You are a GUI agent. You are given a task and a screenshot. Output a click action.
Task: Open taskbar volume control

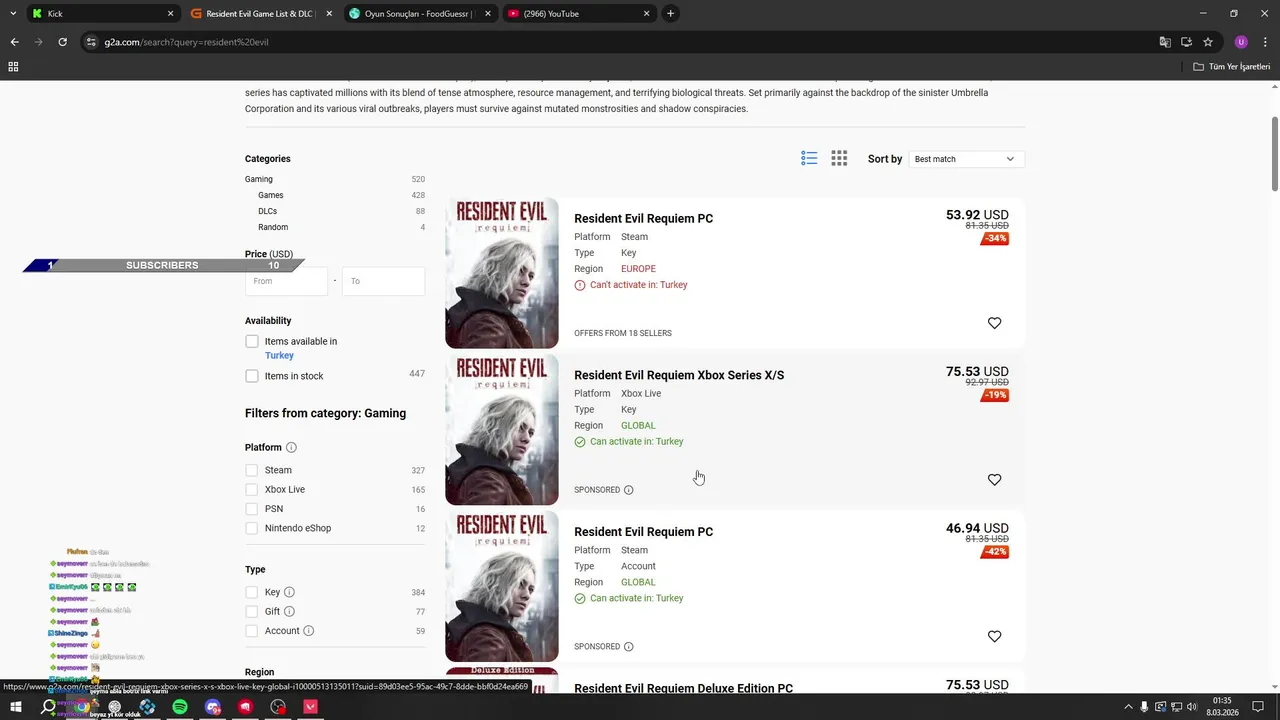point(1192,707)
